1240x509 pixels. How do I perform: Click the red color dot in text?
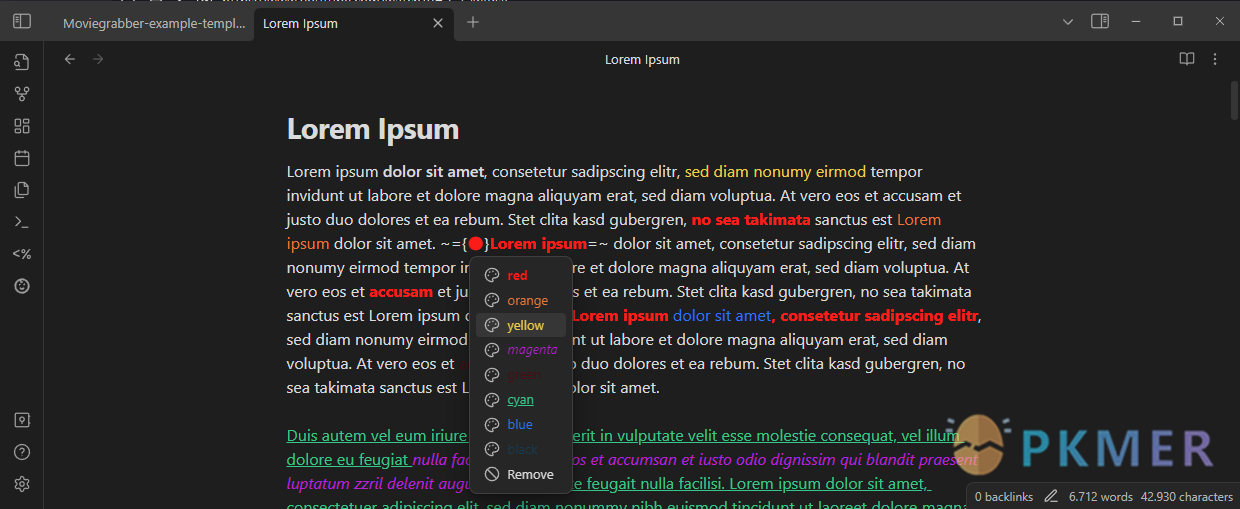[476, 244]
